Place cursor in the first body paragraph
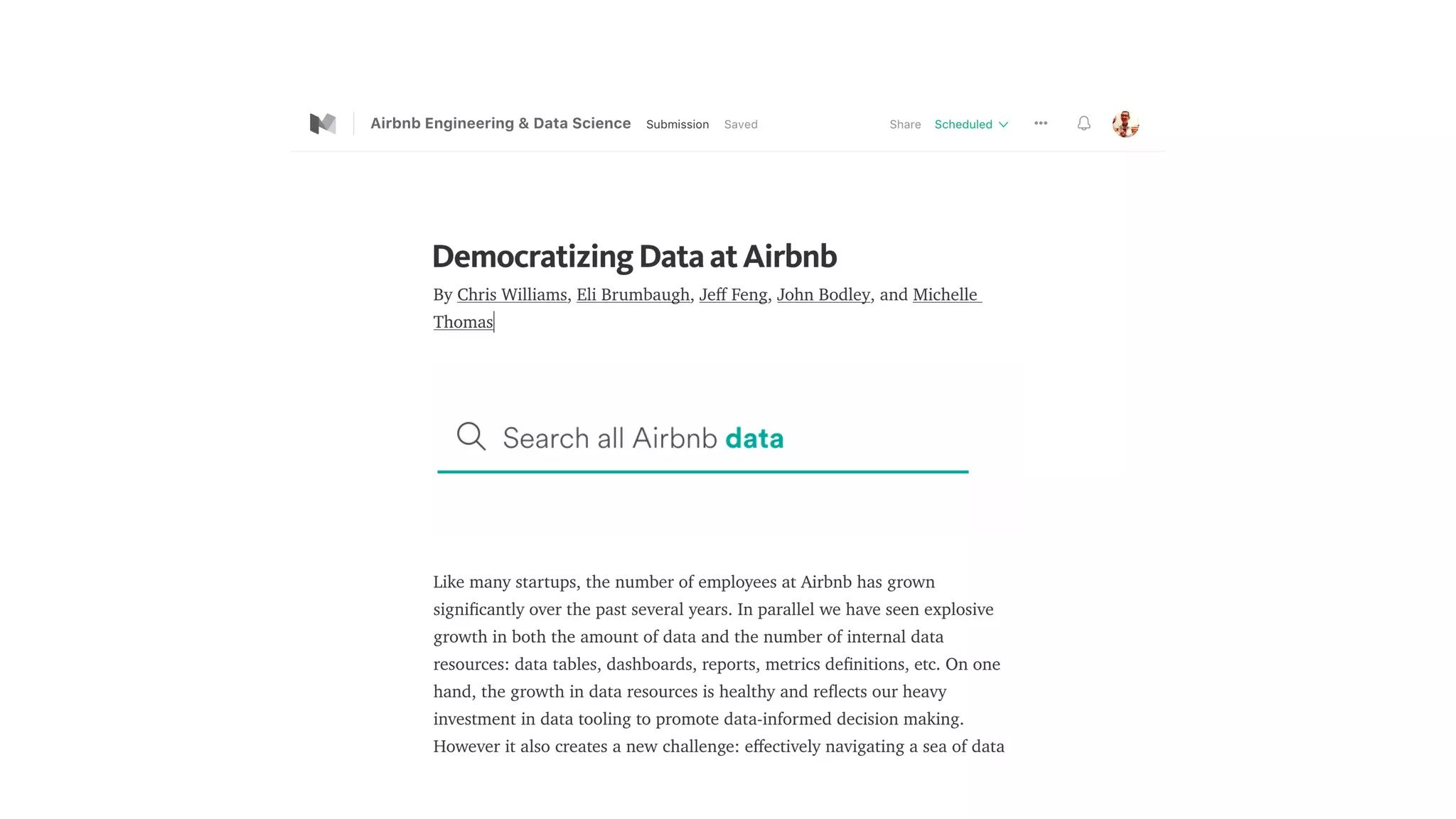The width and height of the screenshot is (1456, 819). (x=711, y=664)
